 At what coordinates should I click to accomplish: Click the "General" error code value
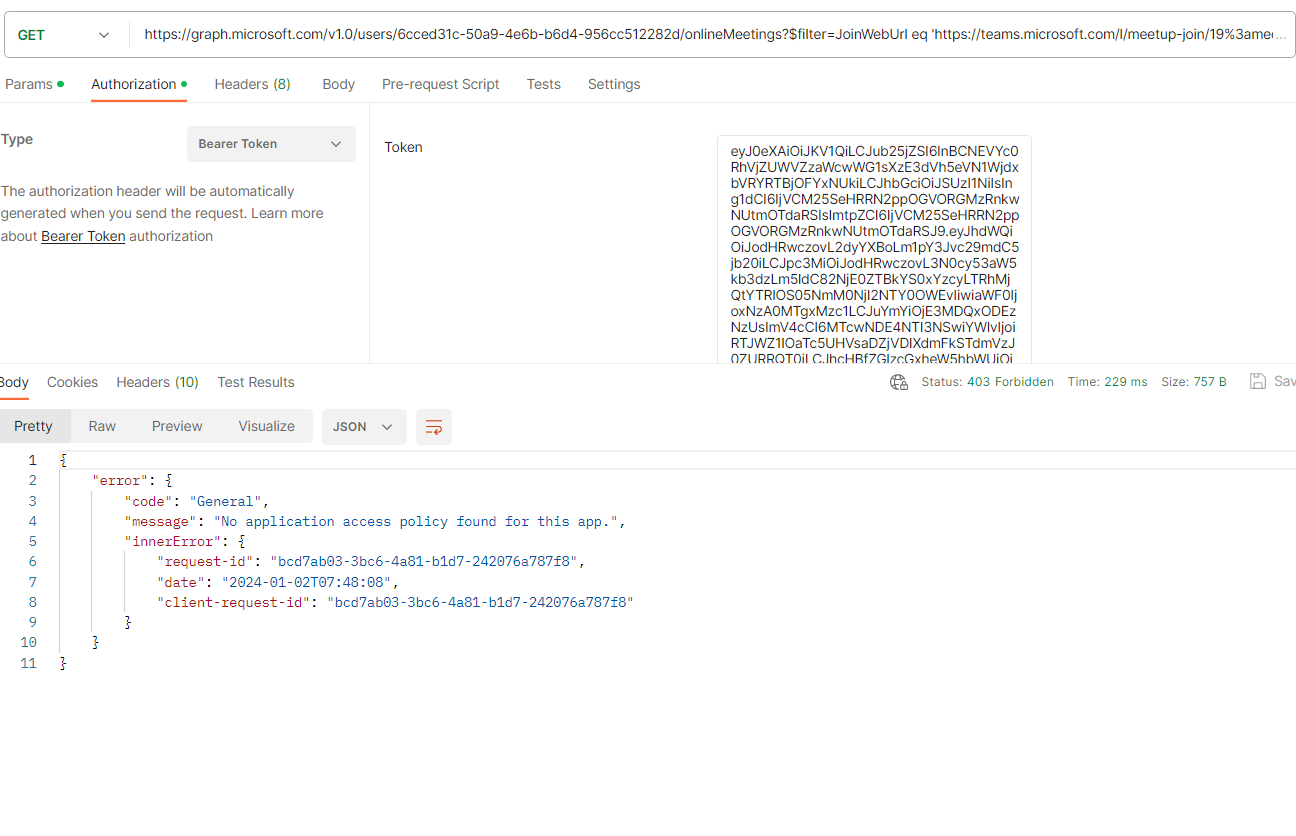pyautogui.click(x=227, y=501)
